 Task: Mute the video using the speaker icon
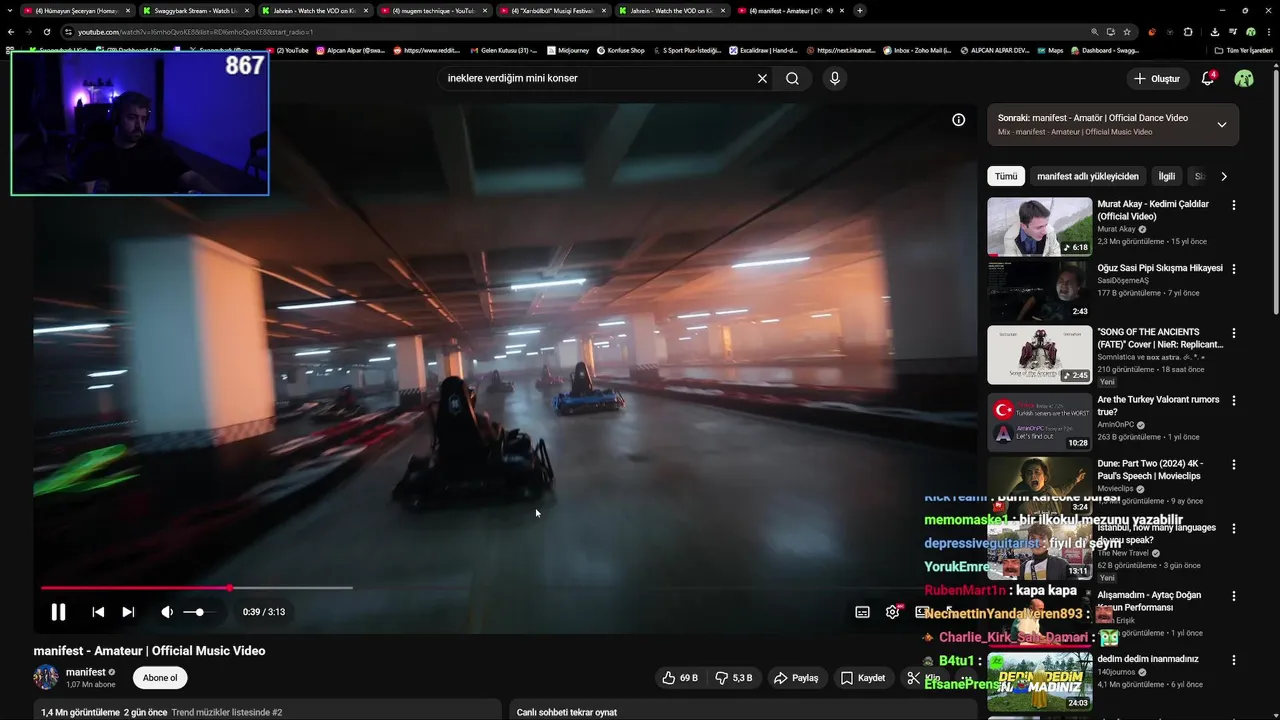(x=167, y=612)
